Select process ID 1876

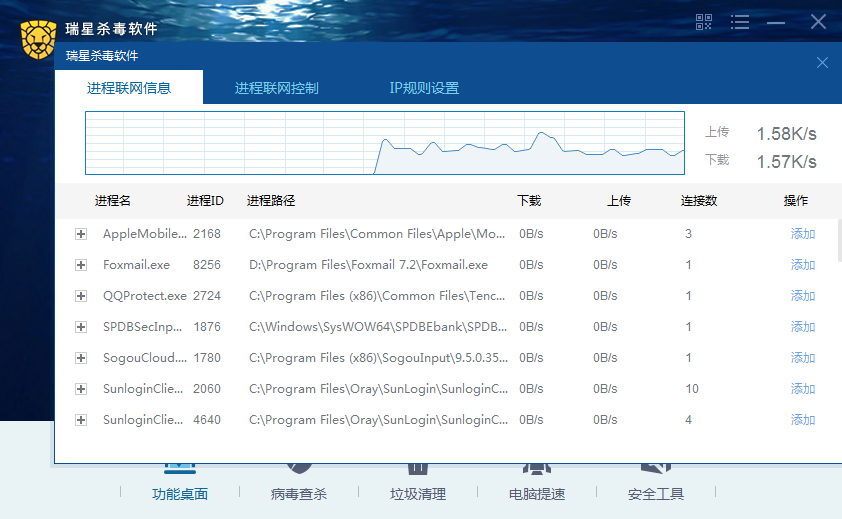(x=207, y=327)
